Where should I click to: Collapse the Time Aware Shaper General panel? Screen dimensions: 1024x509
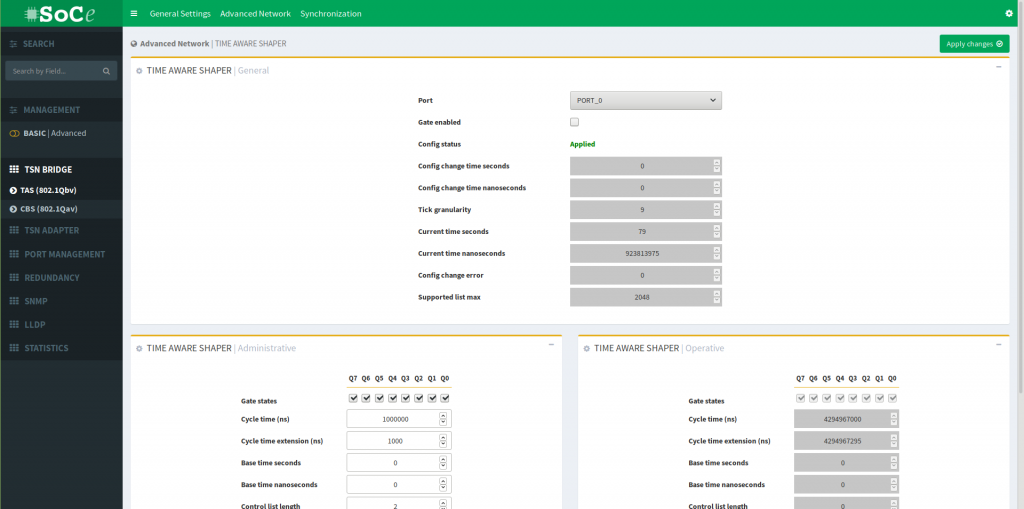tap(998, 66)
